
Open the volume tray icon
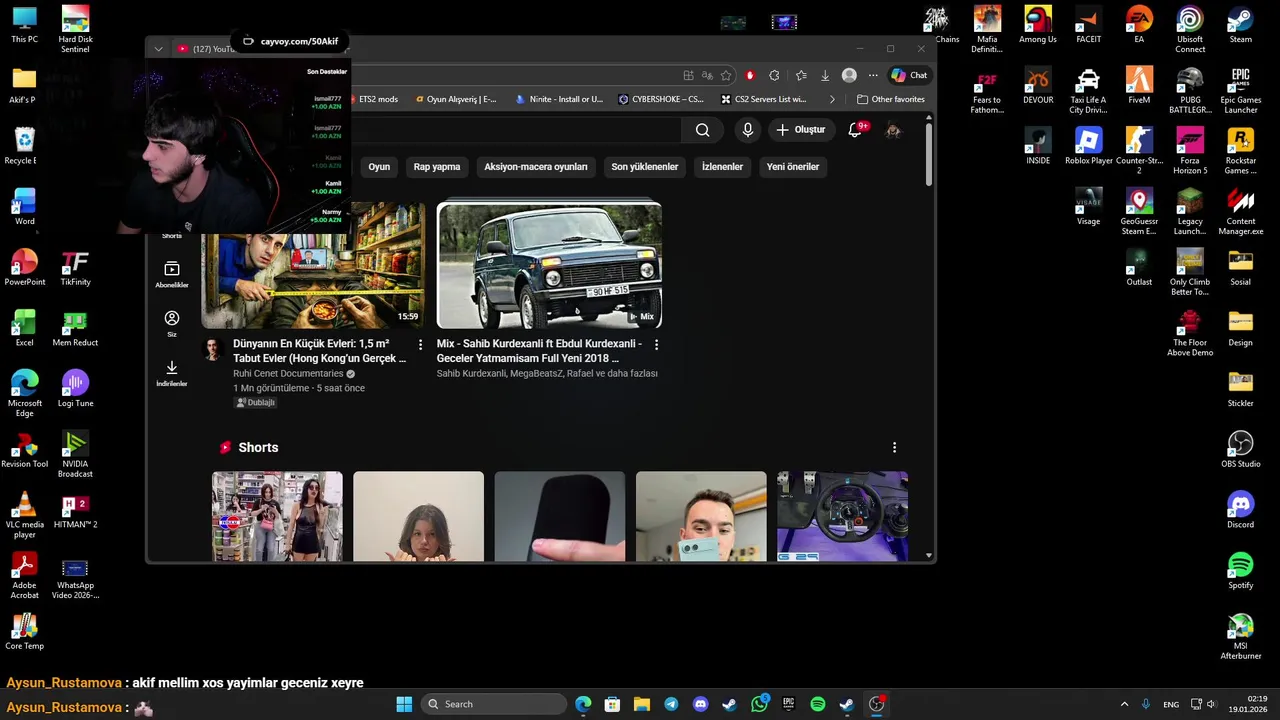point(1211,704)
